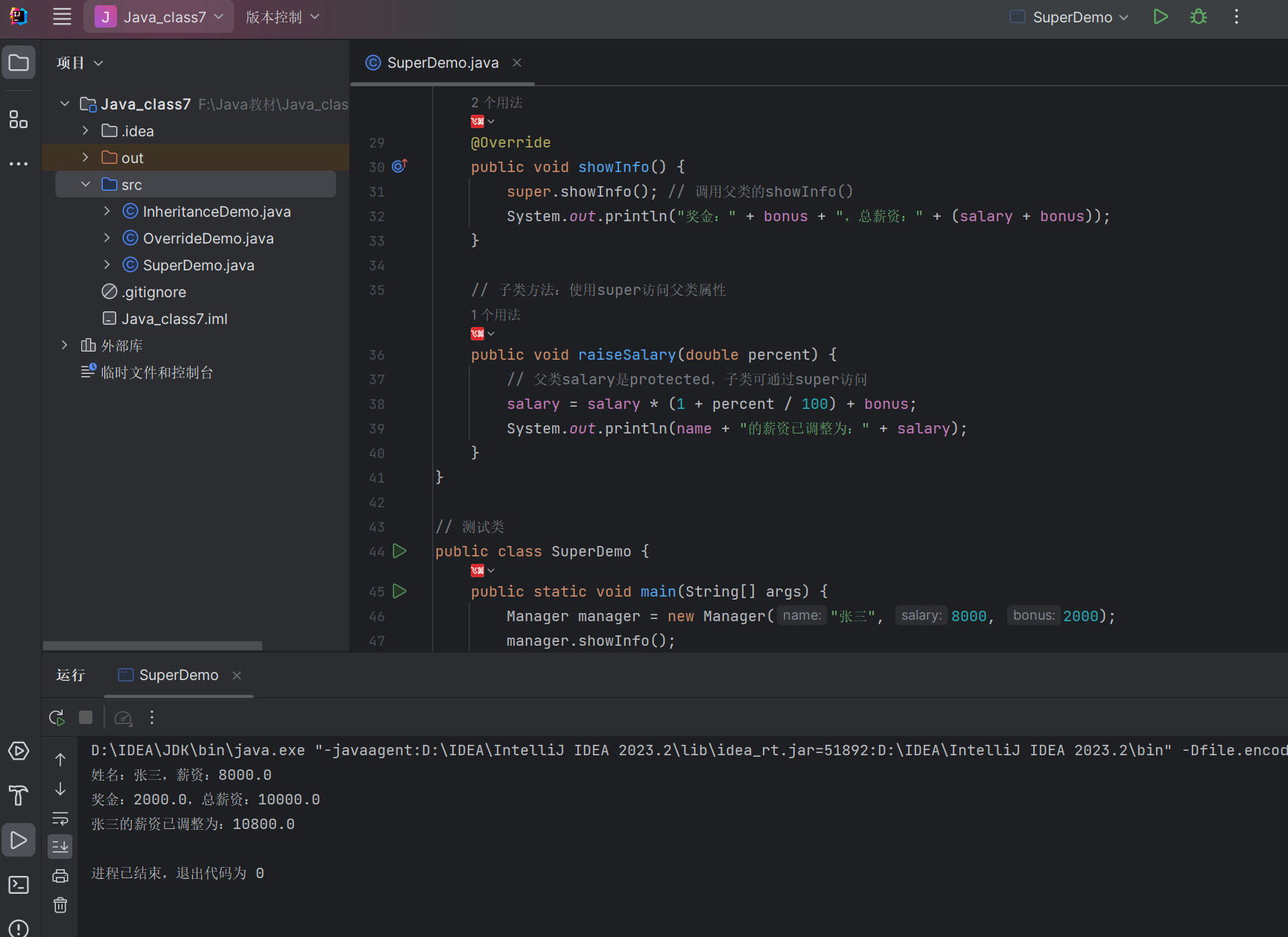
Task: Toggle the Project tool window folder icon
Action: coord(19,63)
